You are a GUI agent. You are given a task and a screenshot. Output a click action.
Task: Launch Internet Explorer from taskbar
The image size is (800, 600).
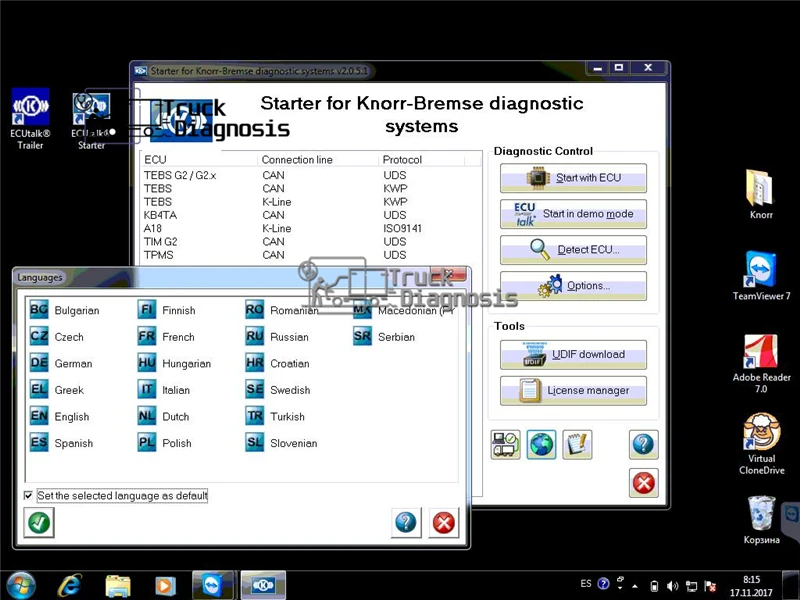pos(69,586)
